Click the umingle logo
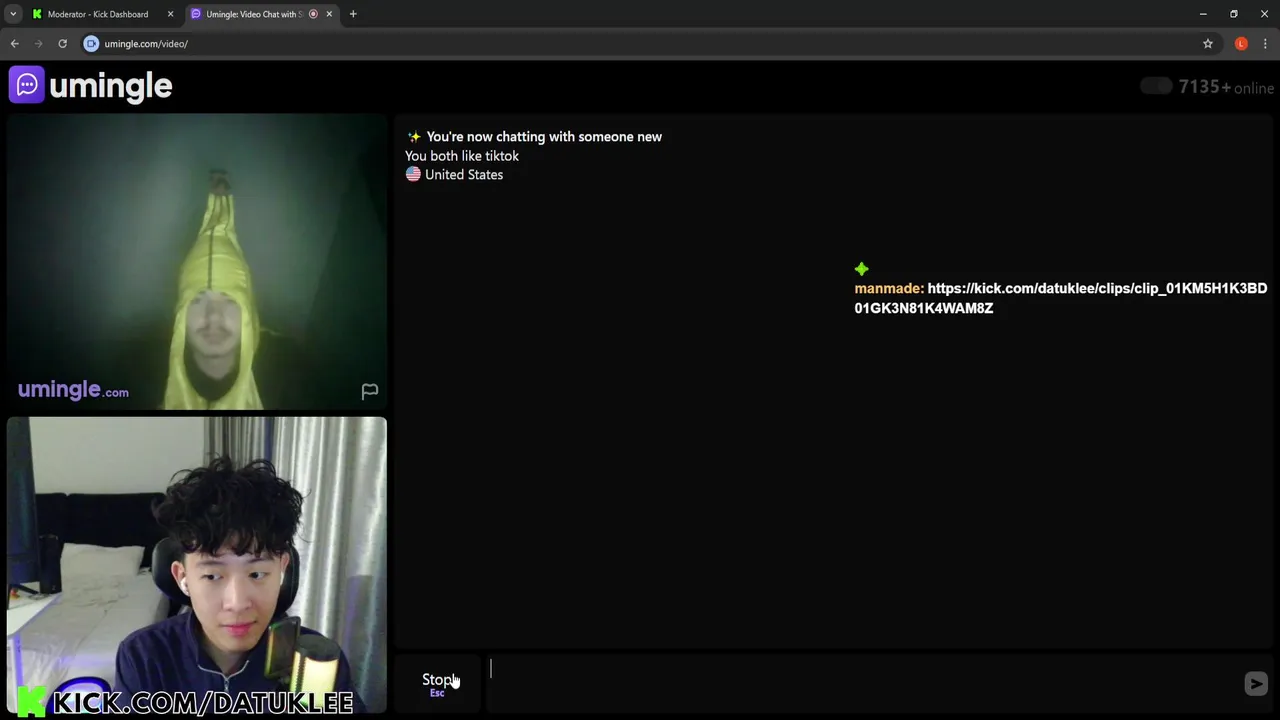Viewport: 1280px width, 720px height. pos(91,86)
